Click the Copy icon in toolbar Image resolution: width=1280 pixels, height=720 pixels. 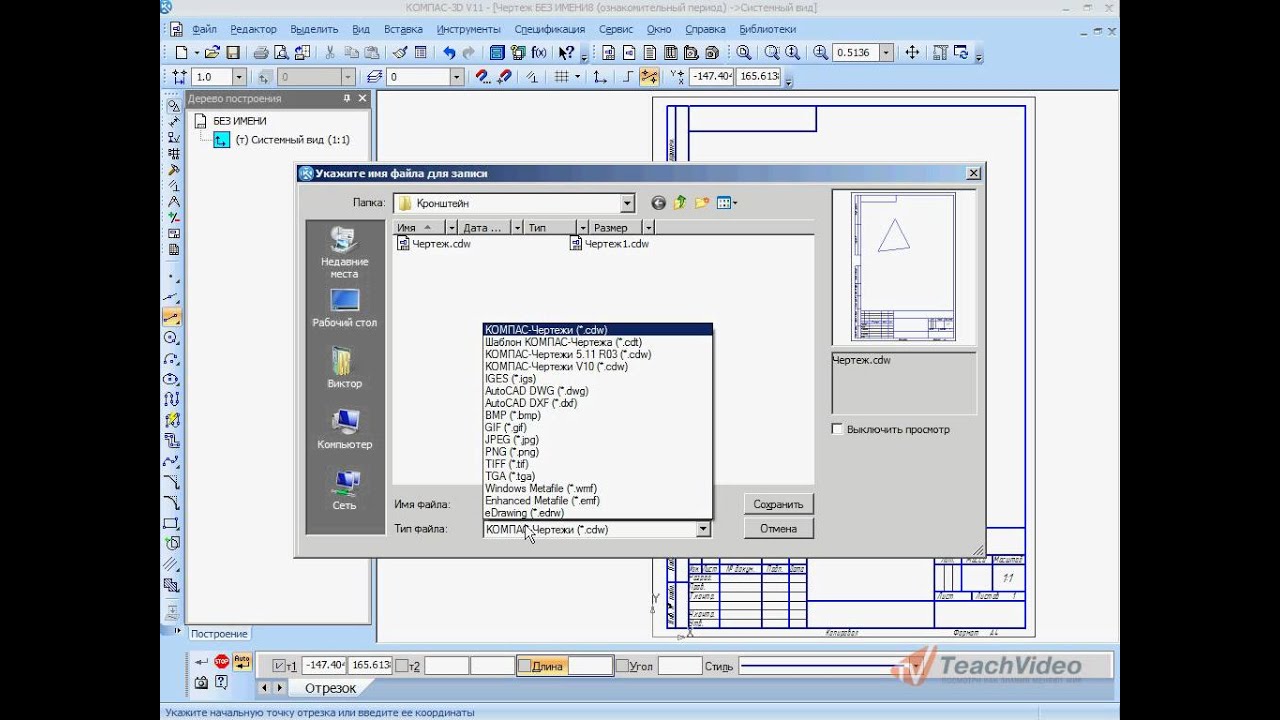[x=351, y=53]
